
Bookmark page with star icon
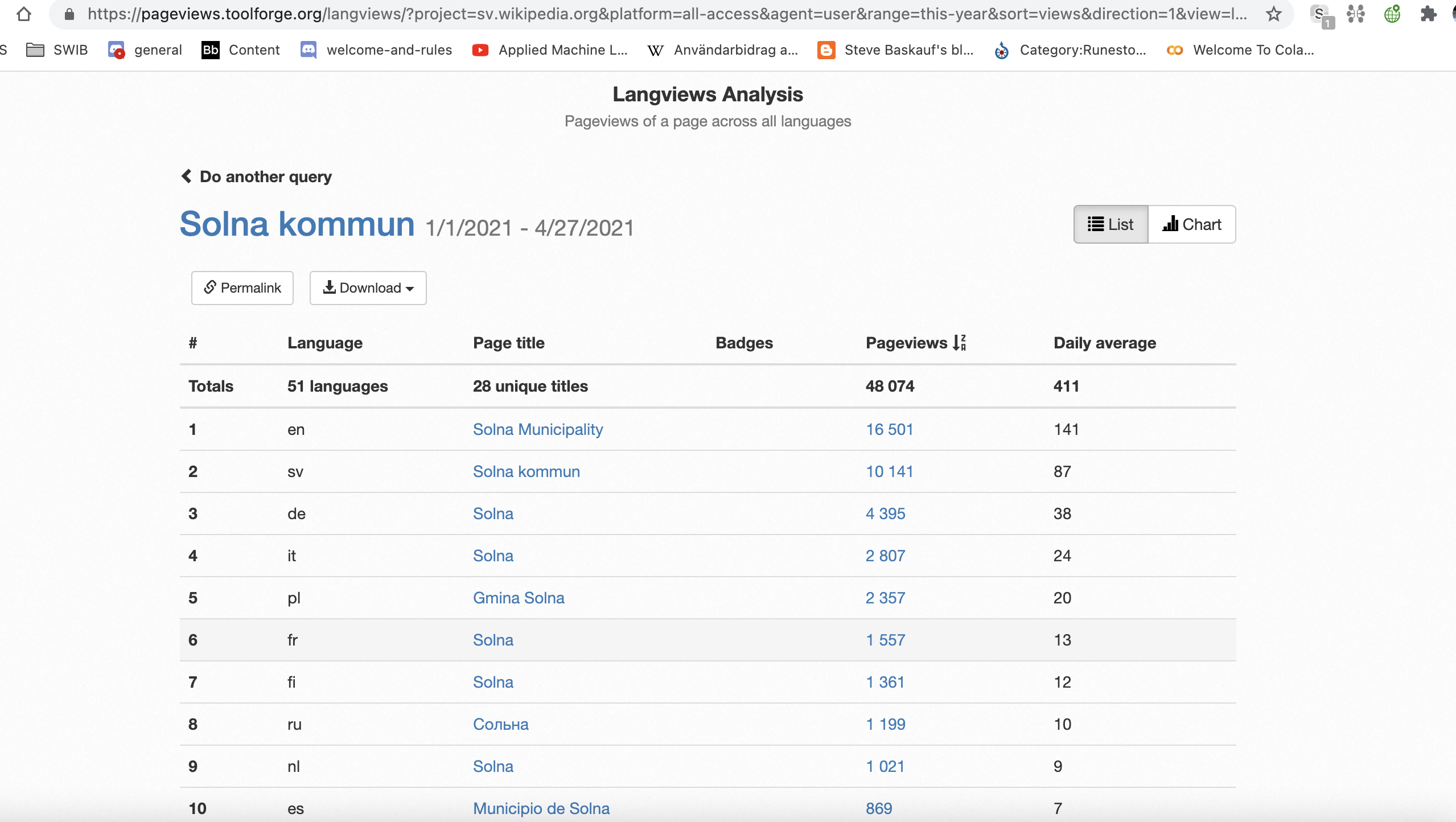pos(1273,14)
